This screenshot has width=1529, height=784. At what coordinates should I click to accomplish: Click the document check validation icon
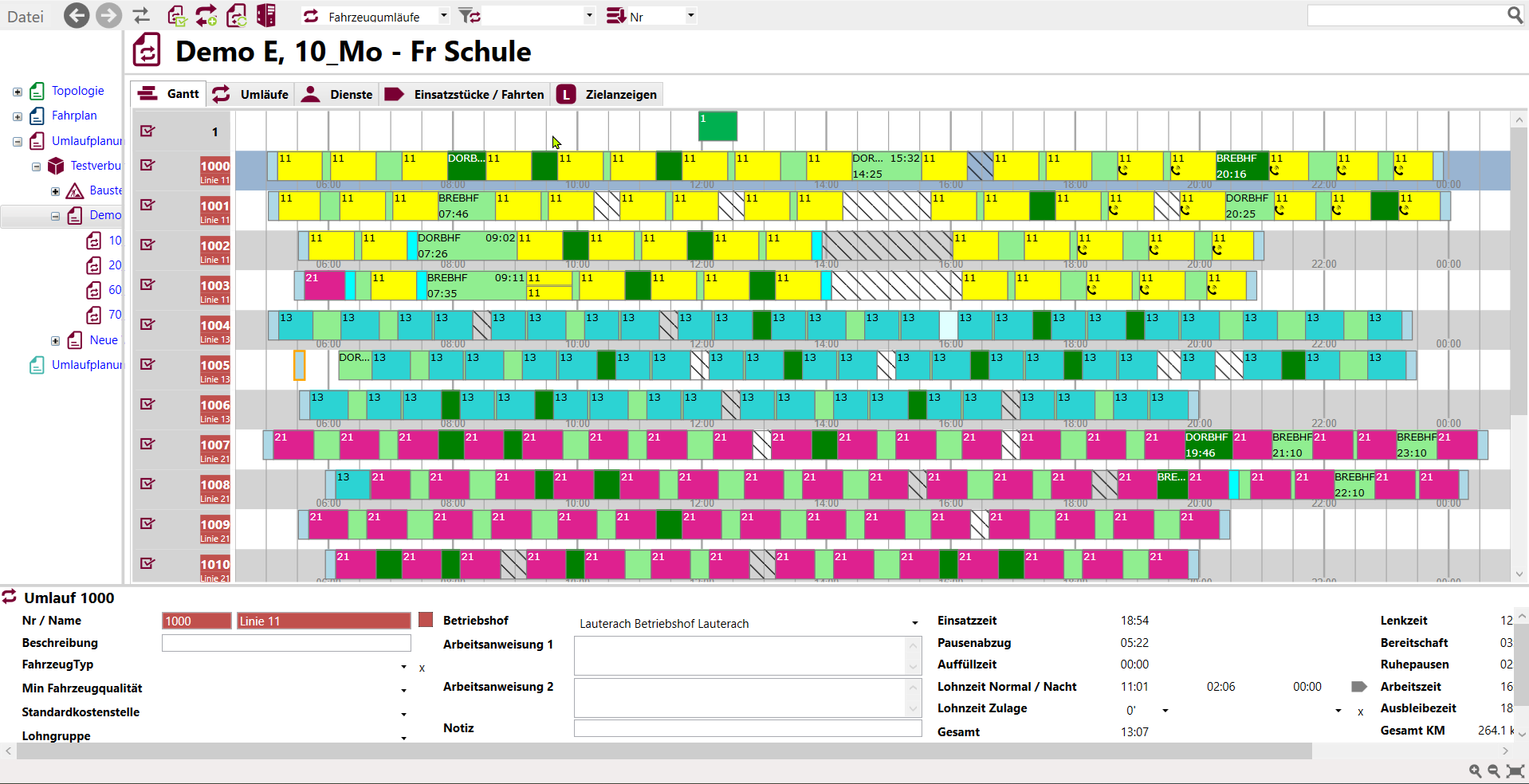click(177, 16)
